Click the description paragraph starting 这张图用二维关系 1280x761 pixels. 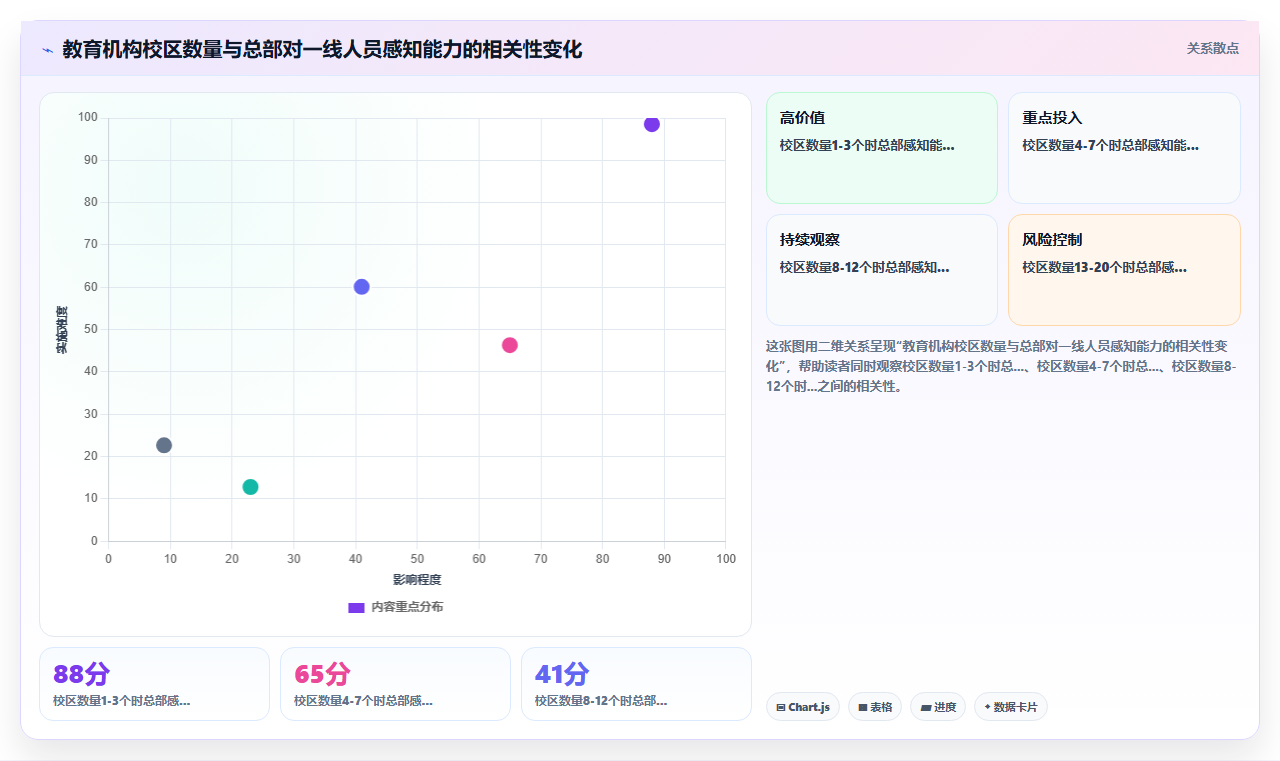1003,366
